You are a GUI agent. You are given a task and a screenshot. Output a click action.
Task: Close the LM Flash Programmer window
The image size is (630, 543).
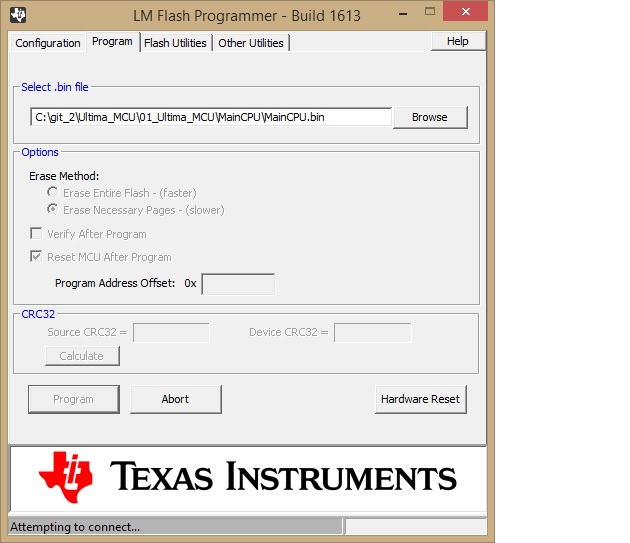(465, 11)
